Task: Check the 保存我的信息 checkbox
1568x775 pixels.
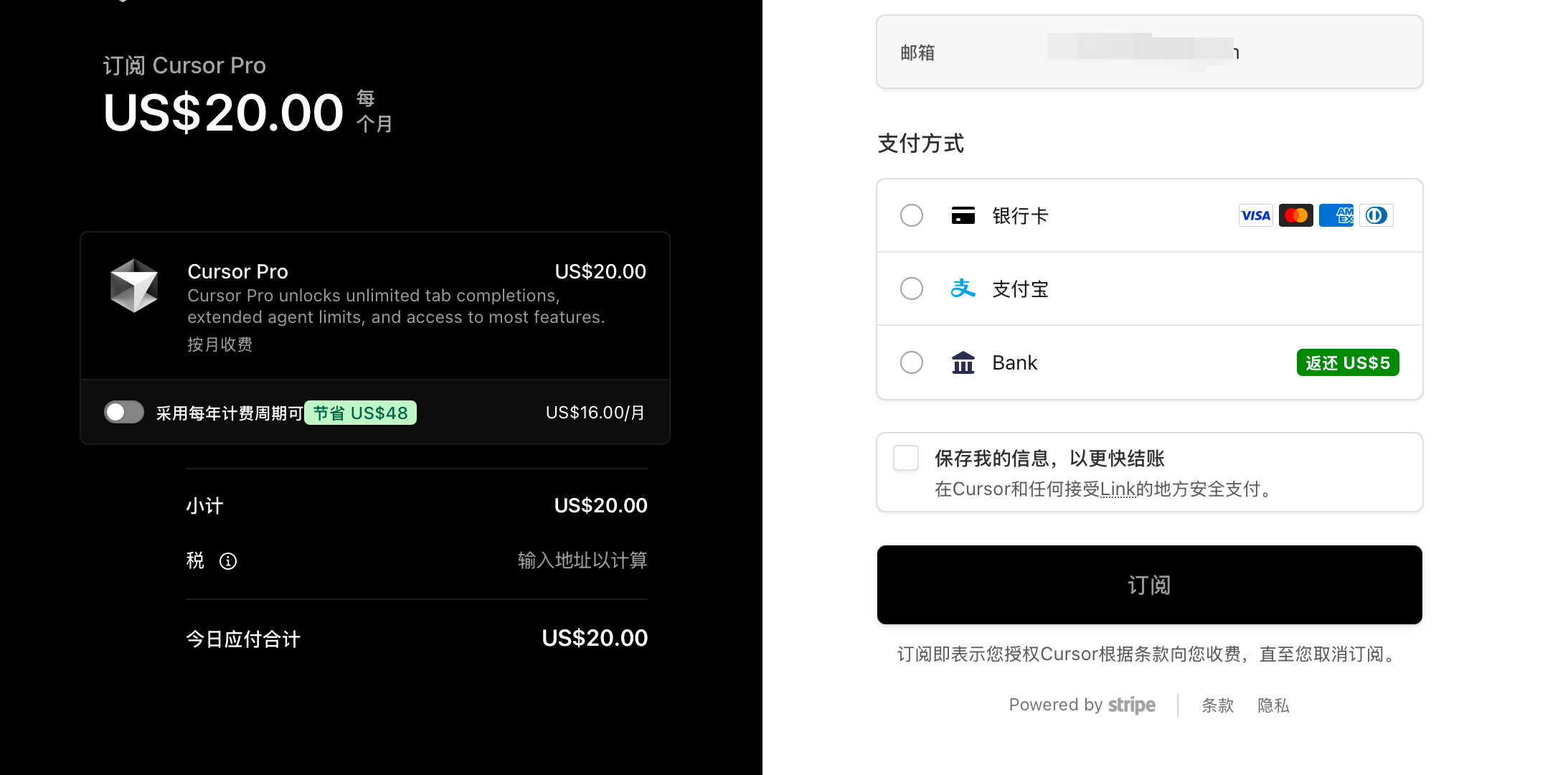Action: [x=906, y=458]
